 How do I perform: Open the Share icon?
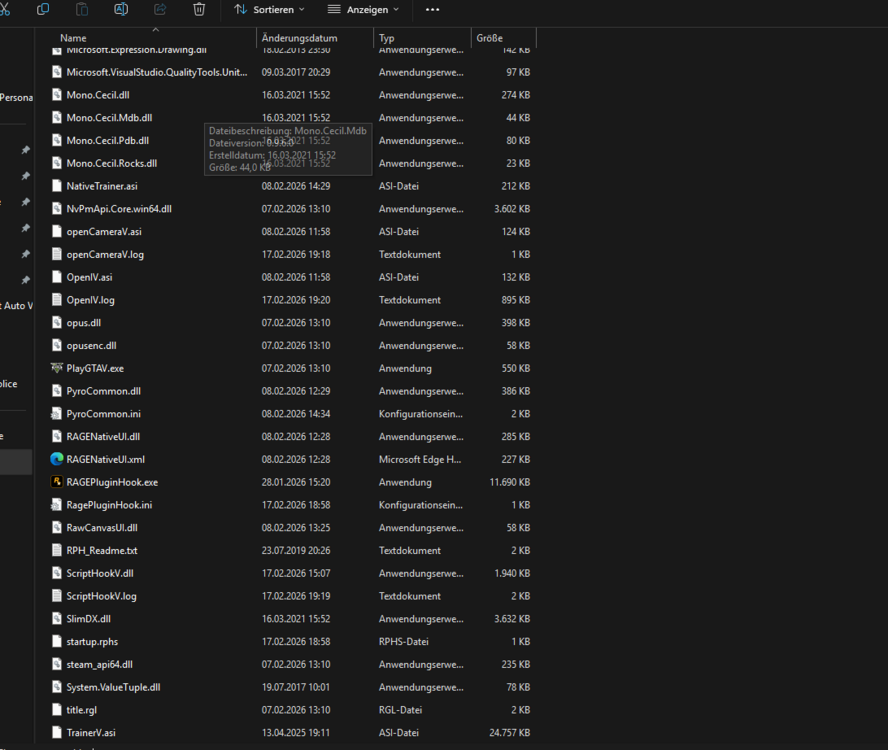coord(159,10)
